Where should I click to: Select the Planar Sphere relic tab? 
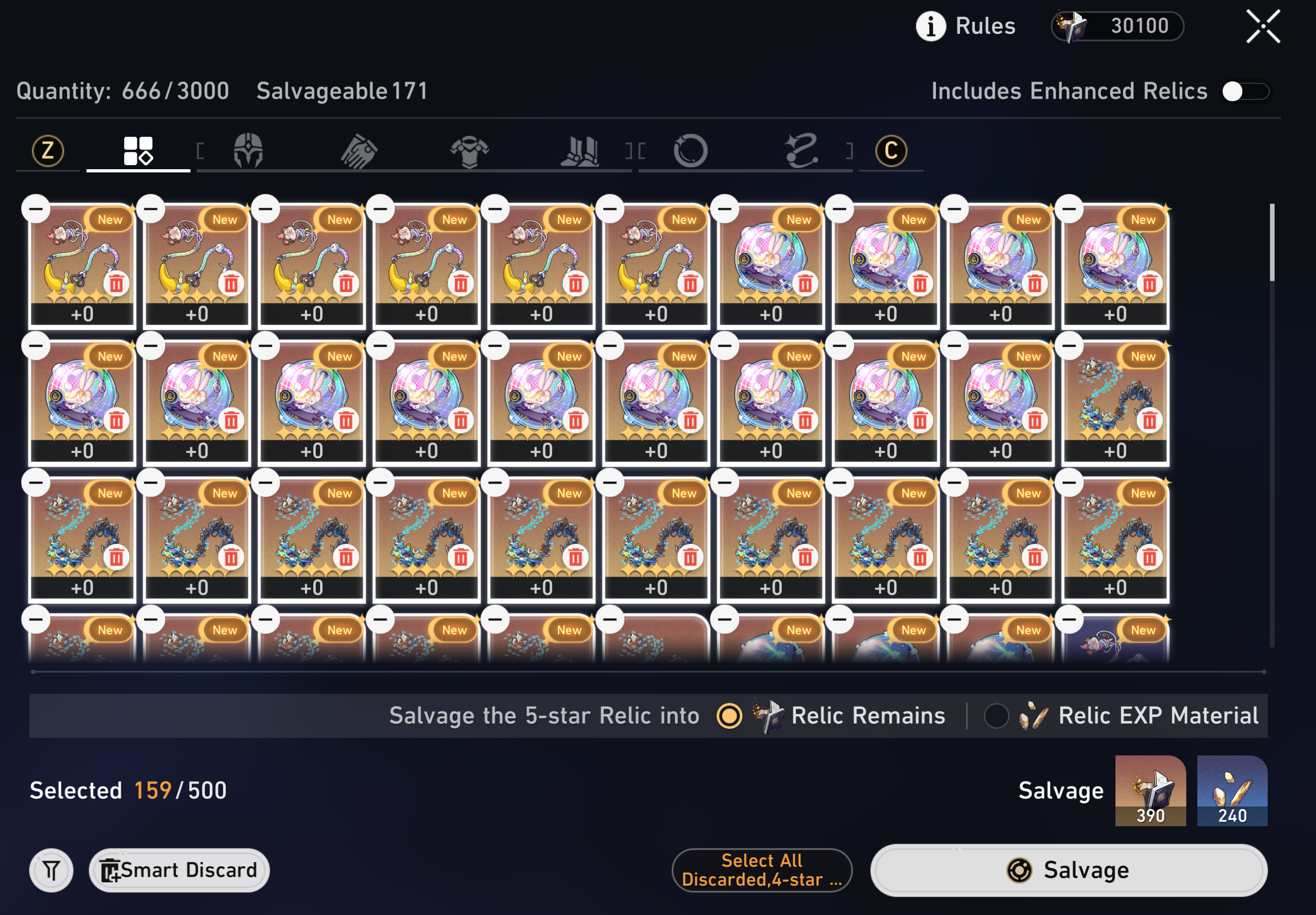coord(690,151)
